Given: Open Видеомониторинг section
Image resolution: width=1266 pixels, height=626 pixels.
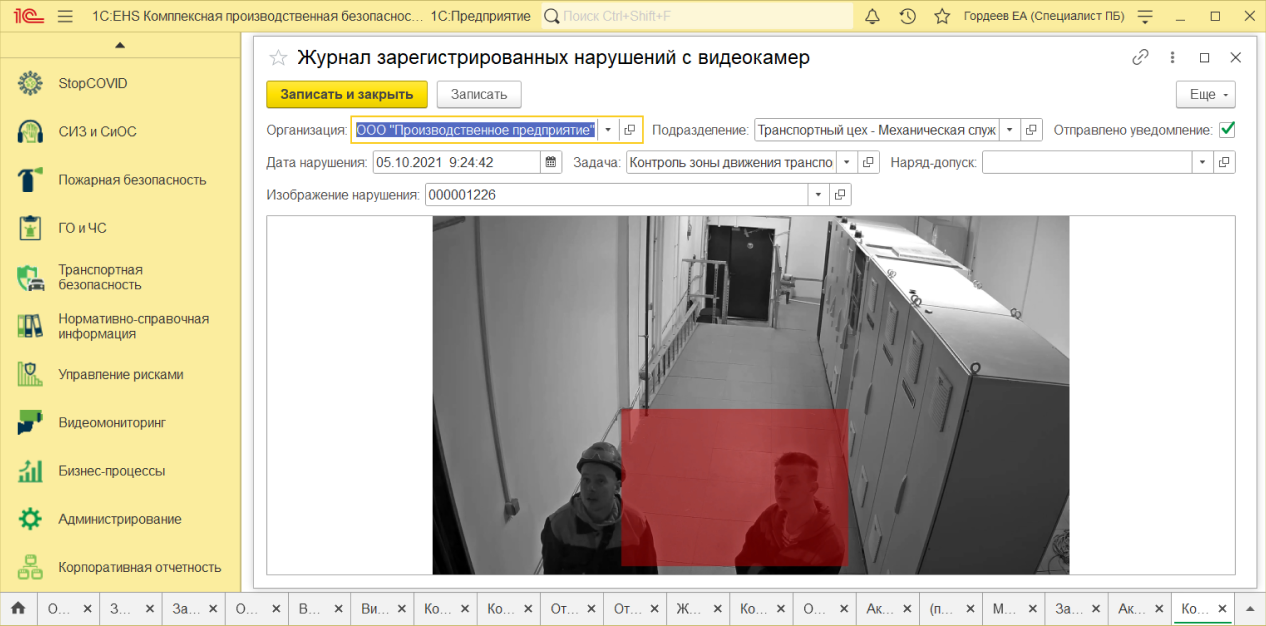Looking at the screenshot, I should coord(111,423).
